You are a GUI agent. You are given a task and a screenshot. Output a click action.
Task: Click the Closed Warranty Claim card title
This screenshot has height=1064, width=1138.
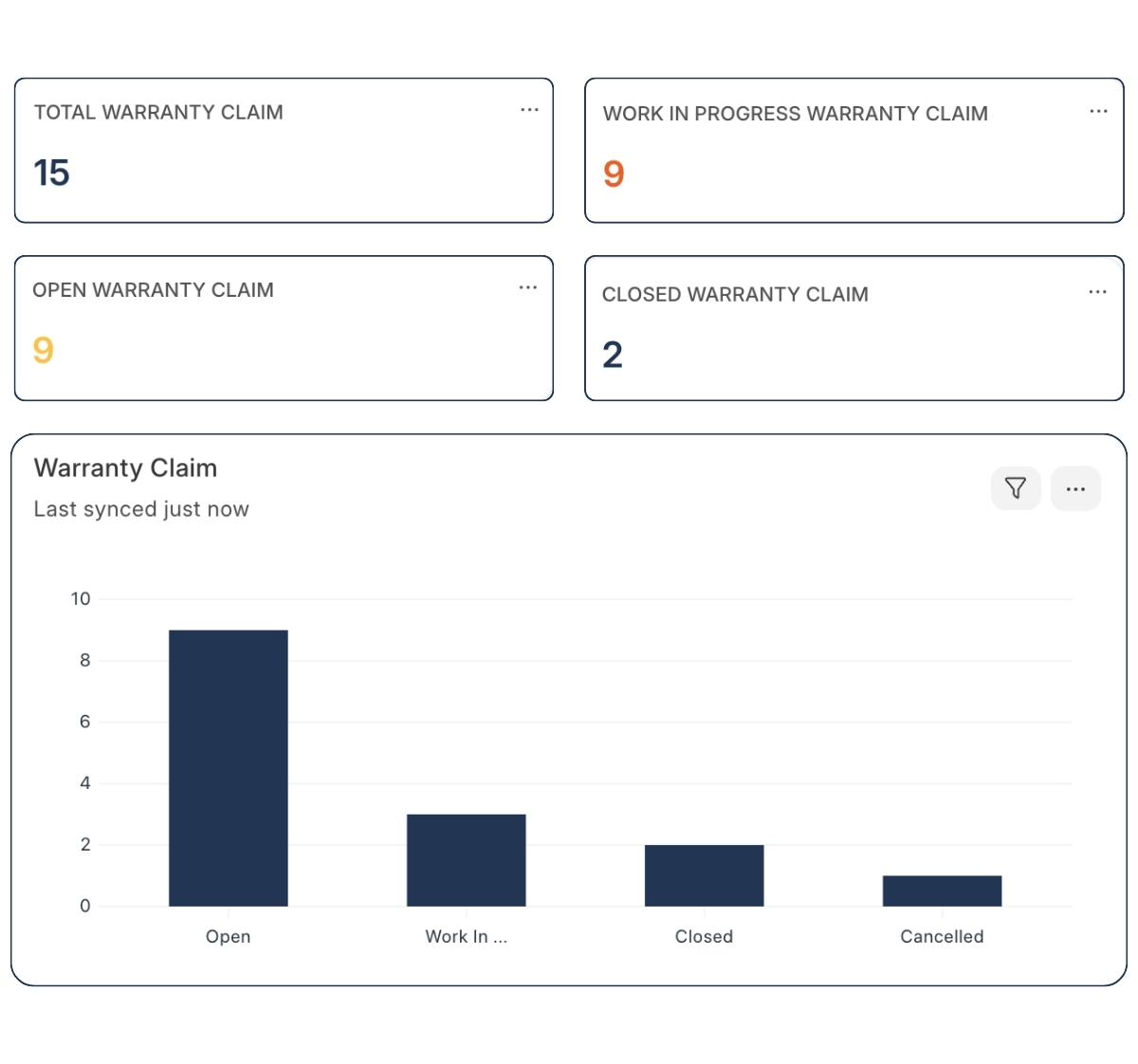pos(735,295)
